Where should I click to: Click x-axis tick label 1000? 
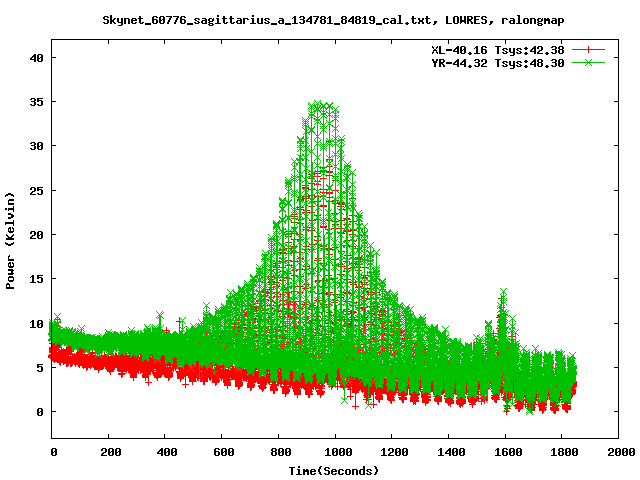[x=338, y=452]
